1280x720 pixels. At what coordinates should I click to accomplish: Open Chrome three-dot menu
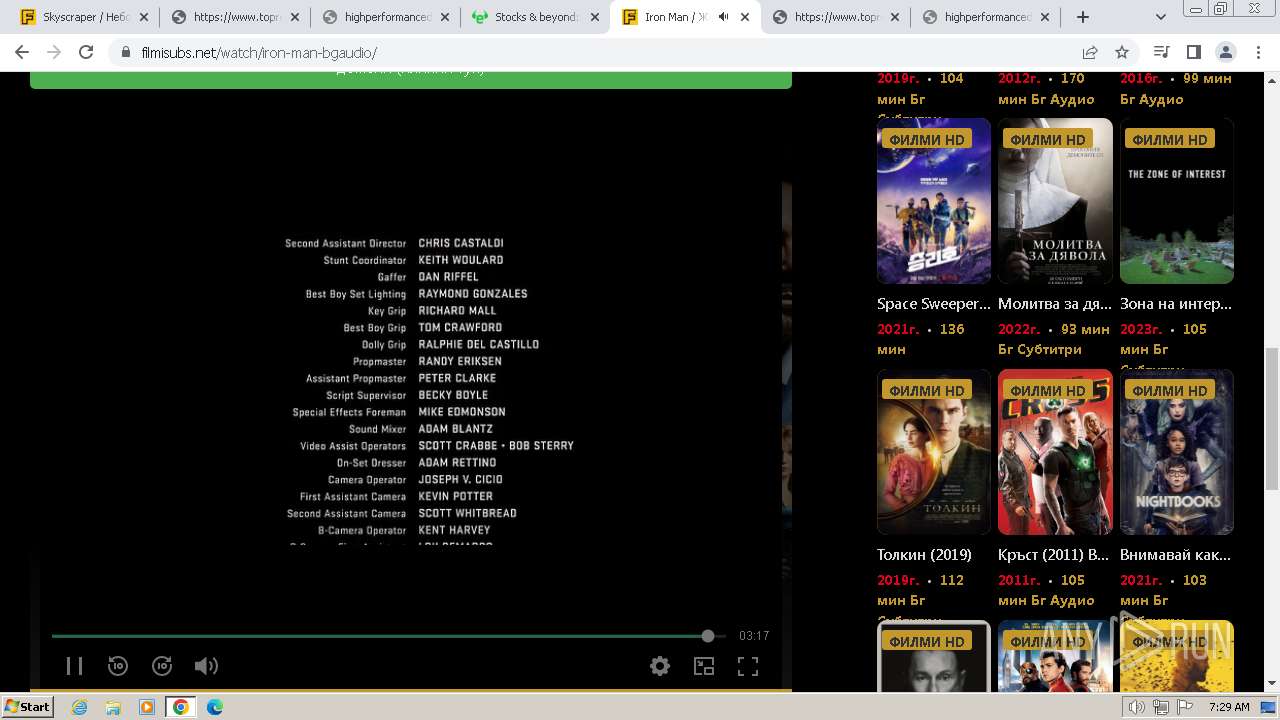1257,52
